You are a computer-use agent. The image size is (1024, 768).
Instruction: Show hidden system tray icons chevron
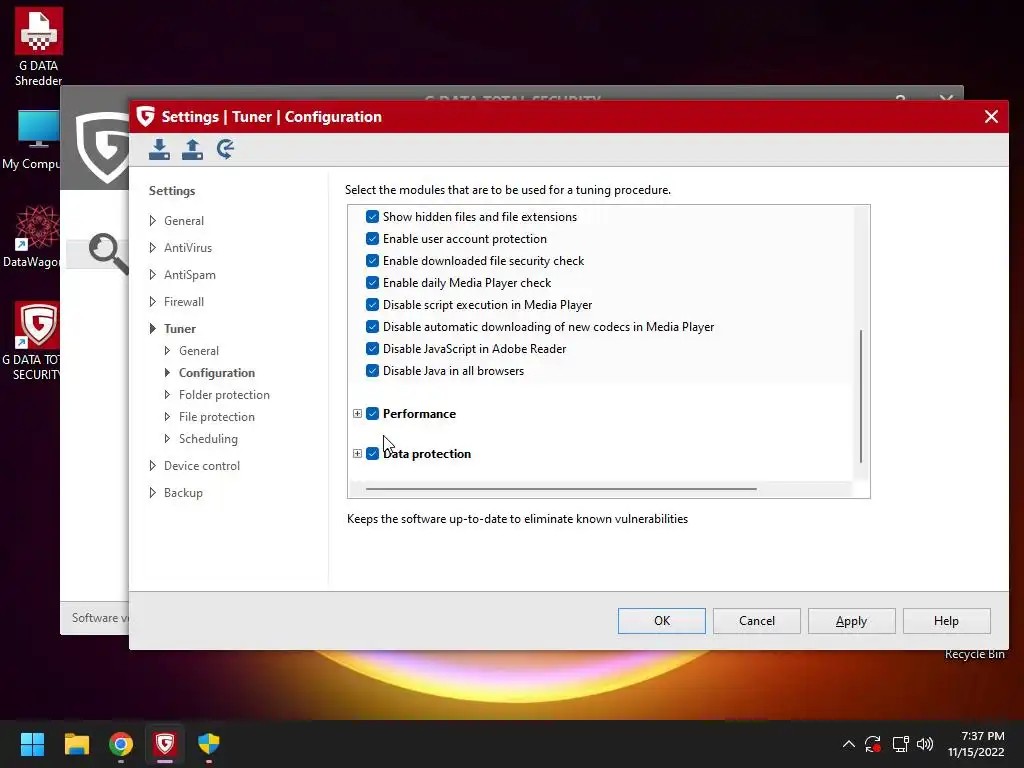(x=848, y=744)
